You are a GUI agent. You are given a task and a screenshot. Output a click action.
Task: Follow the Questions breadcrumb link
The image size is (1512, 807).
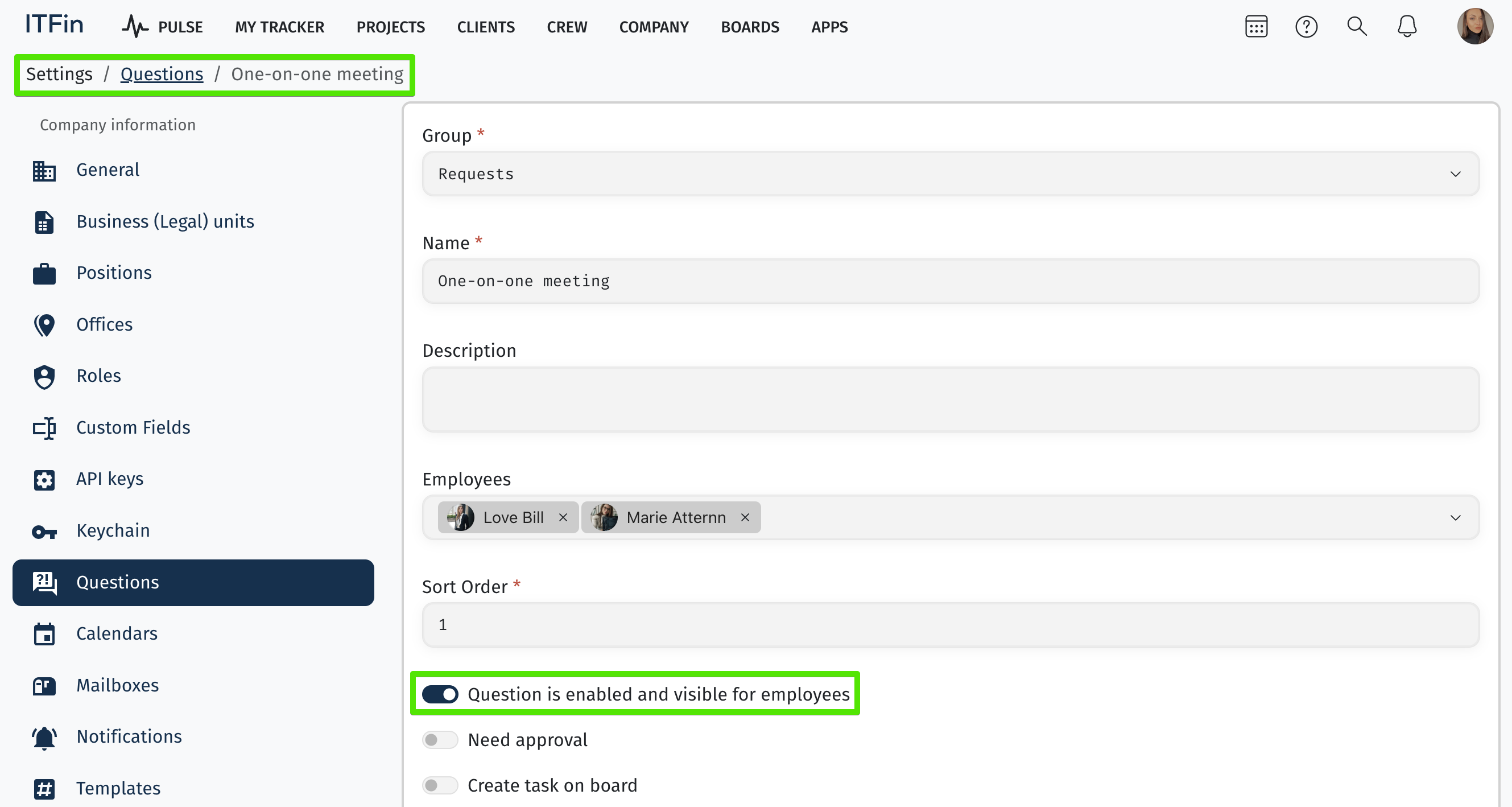click(x=162, y=74)
